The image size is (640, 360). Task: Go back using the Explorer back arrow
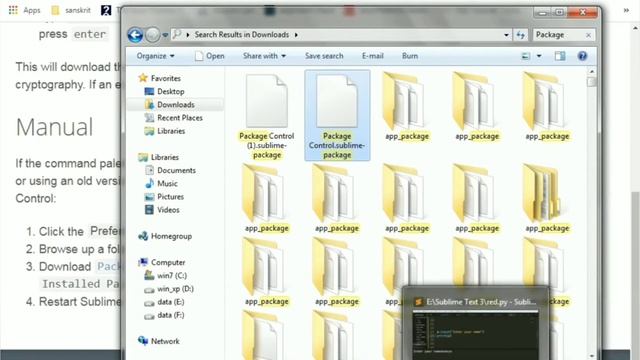[135, 35]
